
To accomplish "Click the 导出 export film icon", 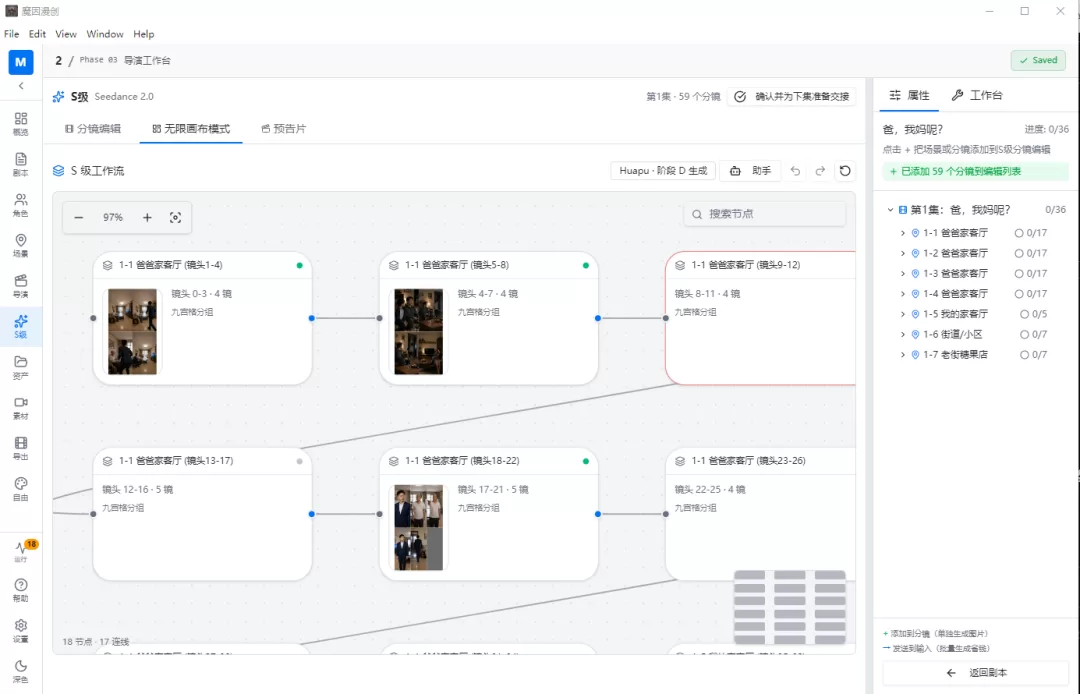I will coord(21,448).
